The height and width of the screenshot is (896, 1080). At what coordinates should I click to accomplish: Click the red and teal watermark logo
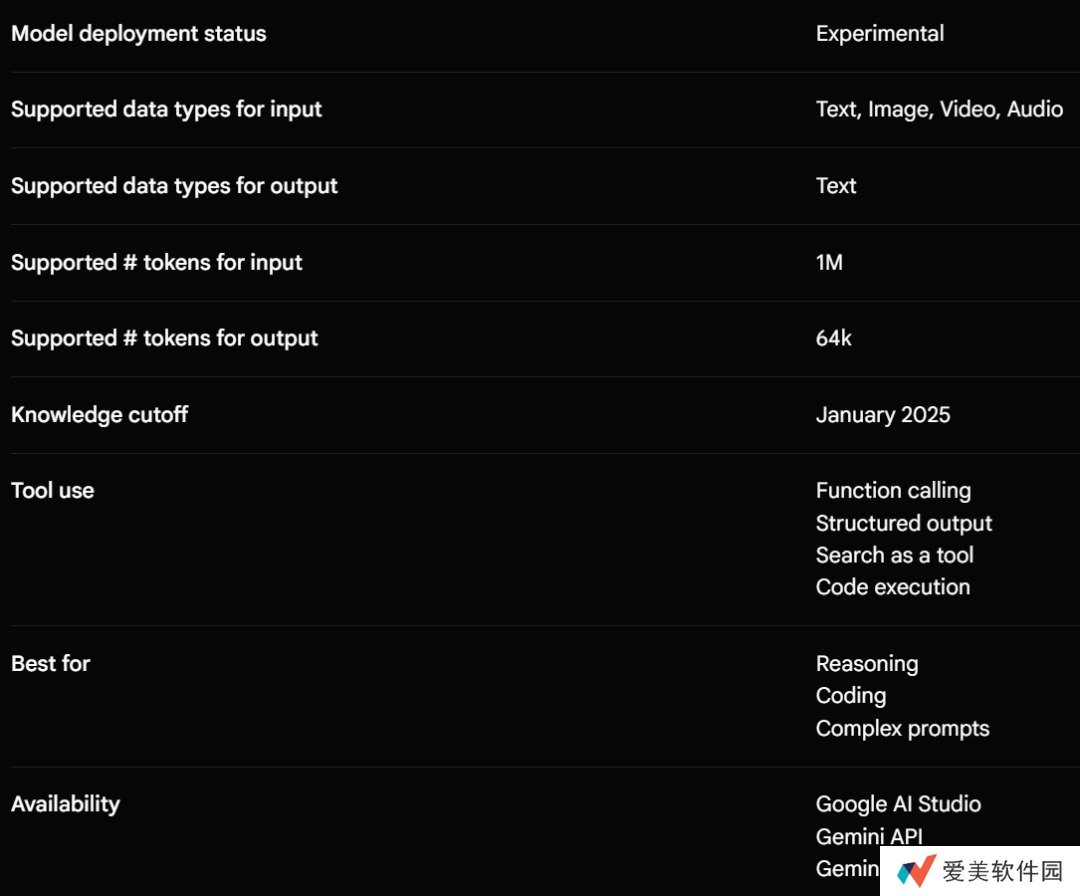click(x=915, y=871)
